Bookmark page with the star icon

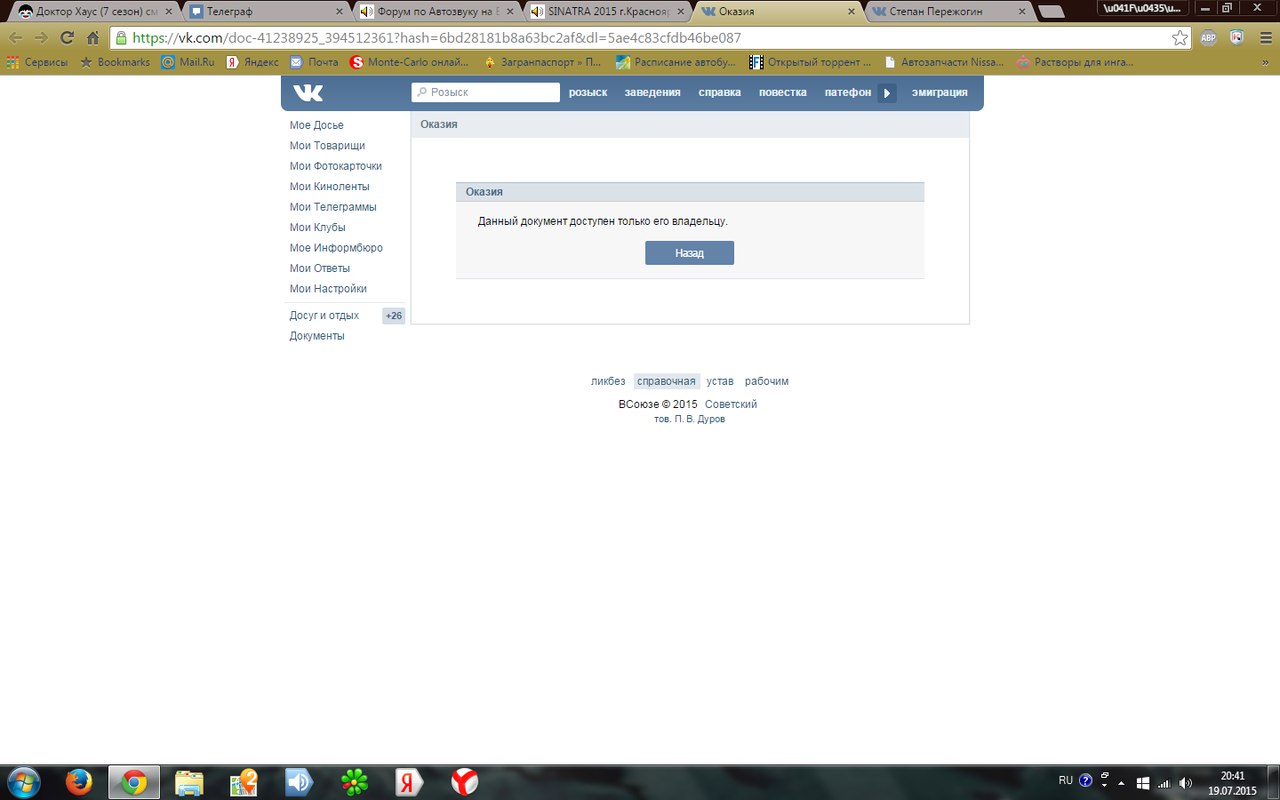[1180, 38]
